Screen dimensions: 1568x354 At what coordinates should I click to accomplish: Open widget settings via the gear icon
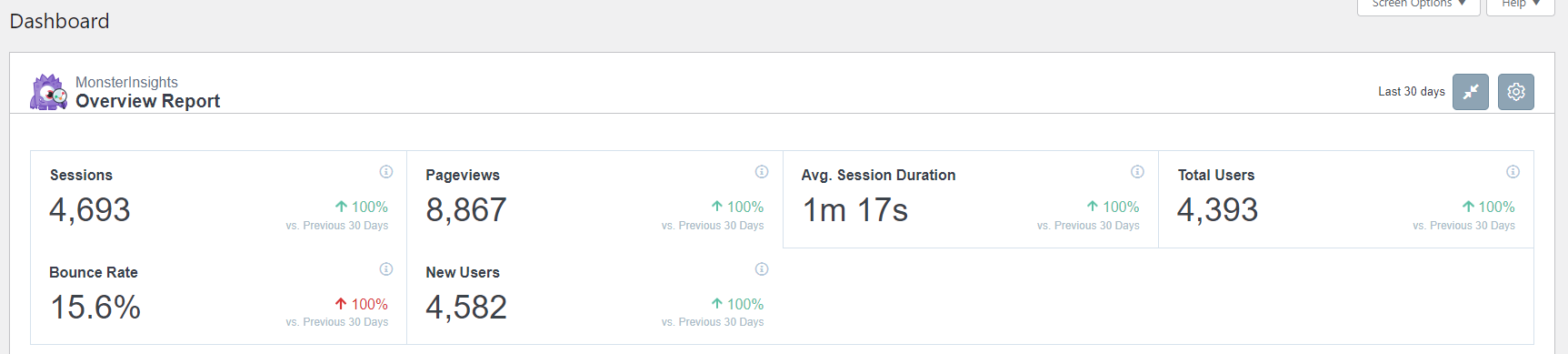tap(1515, 92)
